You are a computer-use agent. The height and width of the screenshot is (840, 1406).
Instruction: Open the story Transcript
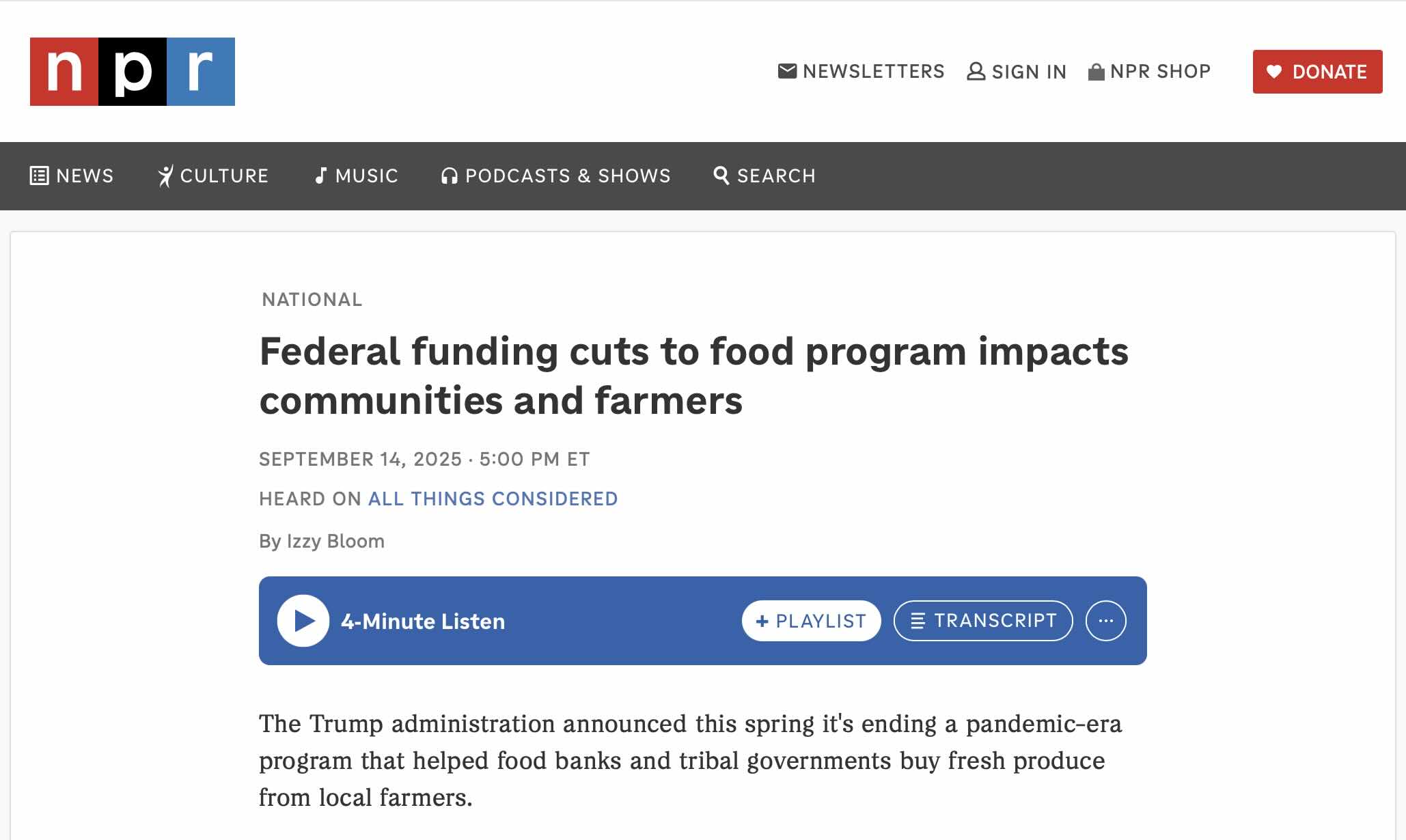tap(982, 620)
